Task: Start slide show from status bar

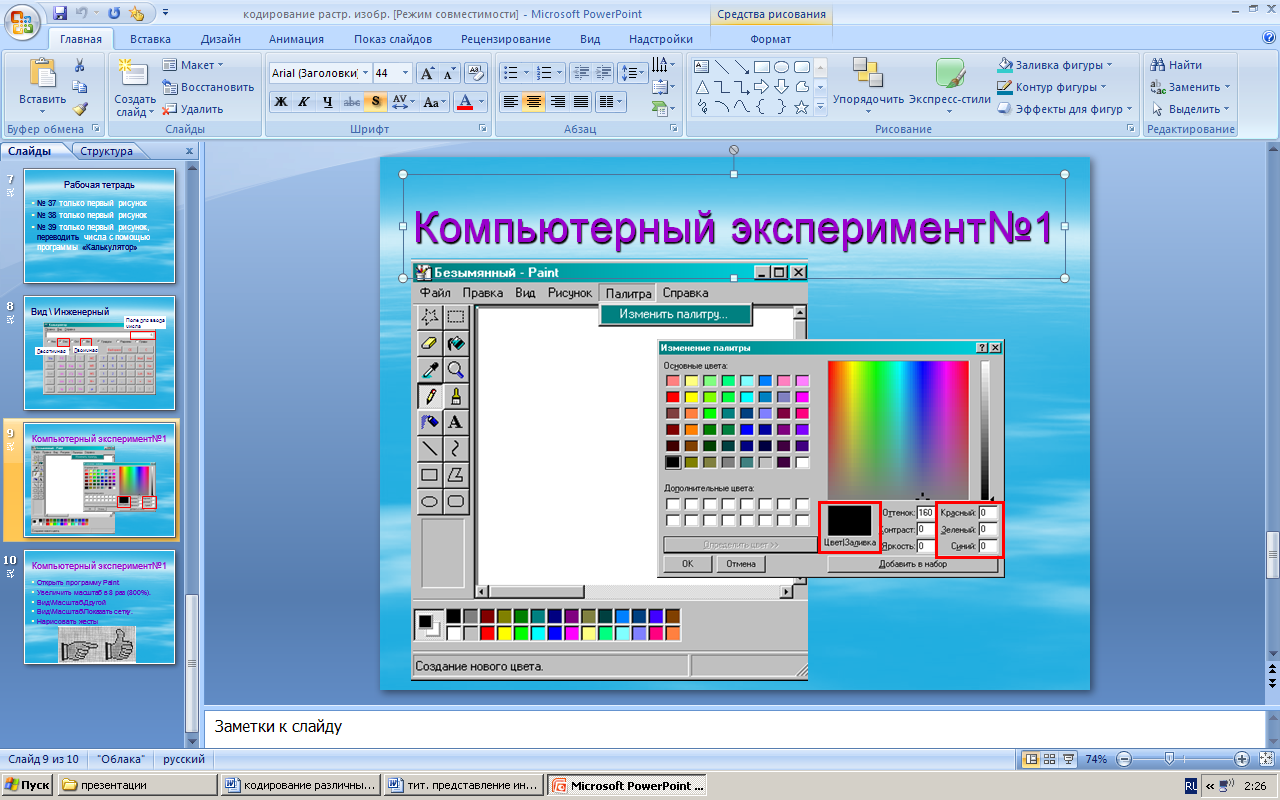Action: coord(1068,759)
